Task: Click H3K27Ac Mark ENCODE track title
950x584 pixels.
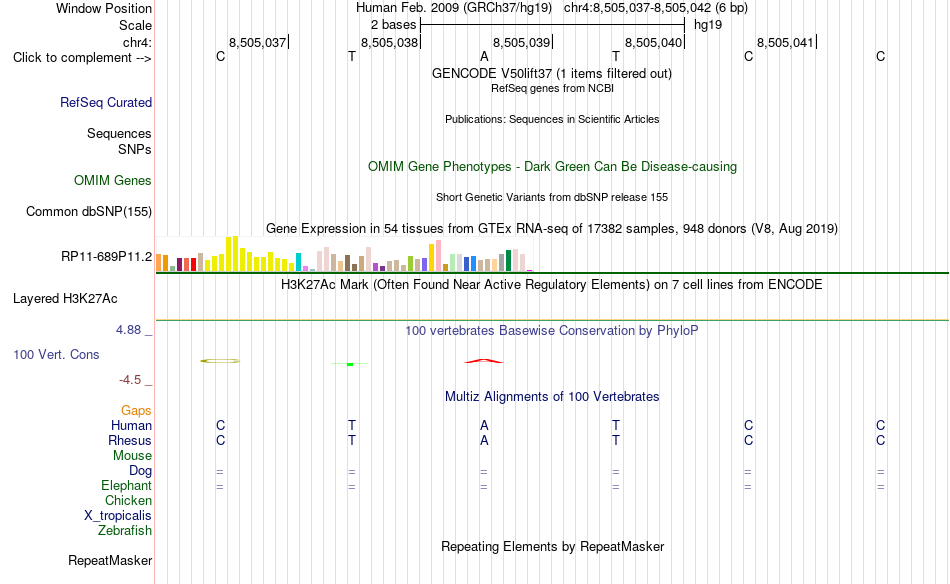Action: (551, 285)
